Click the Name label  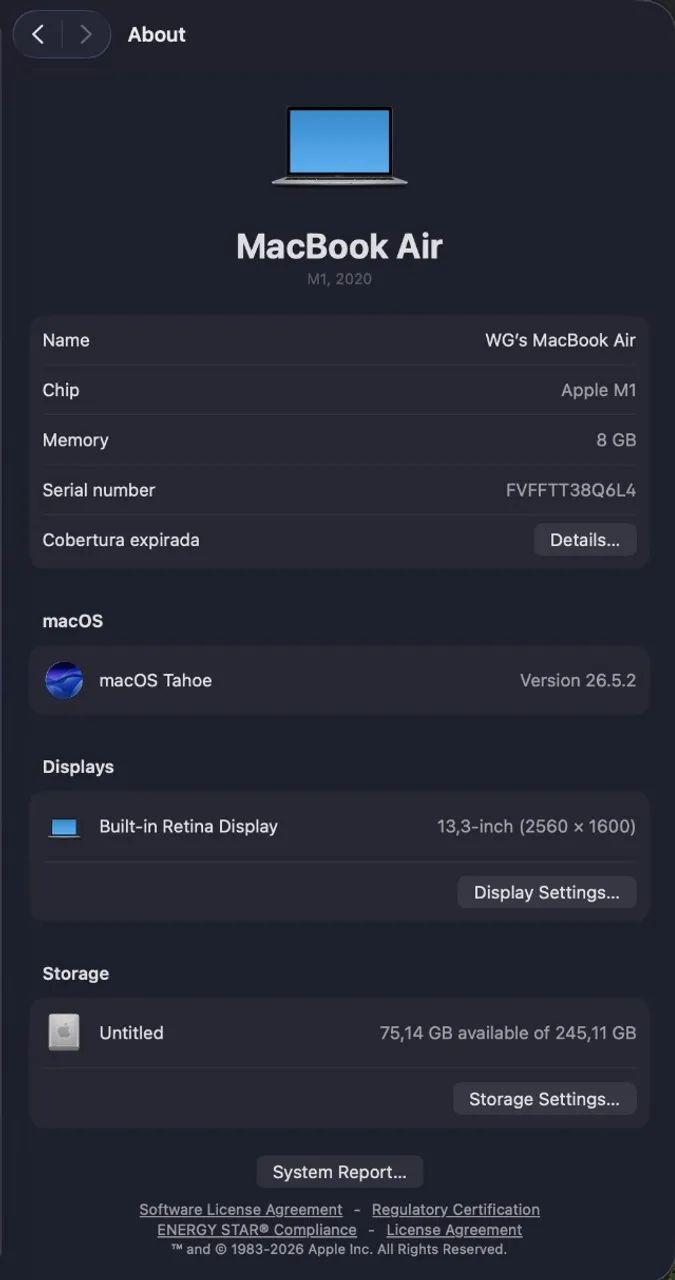[x=66, y=340]
